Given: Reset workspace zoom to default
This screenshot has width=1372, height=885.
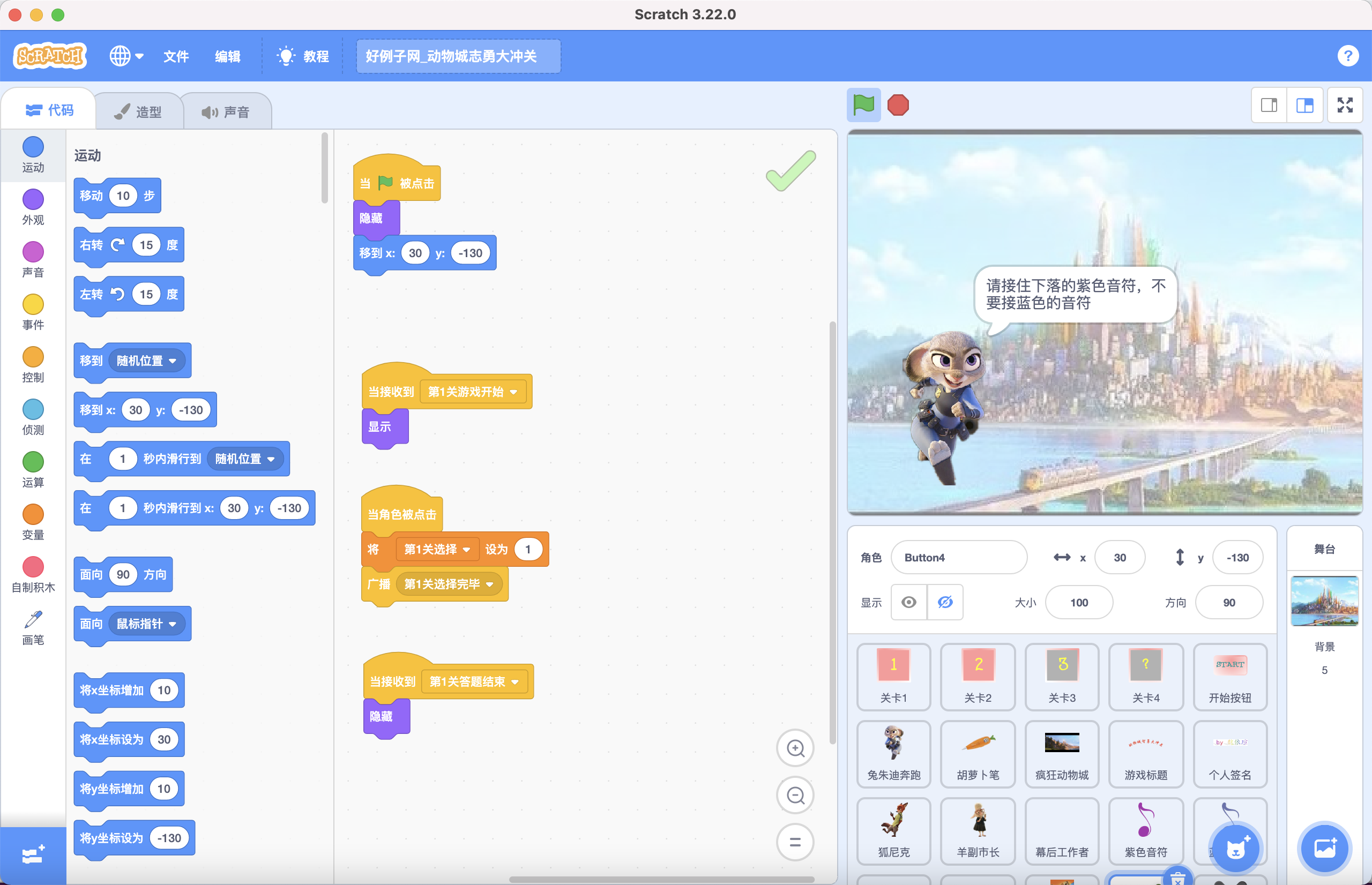Looking at the screenshot, I should point(795,843).
